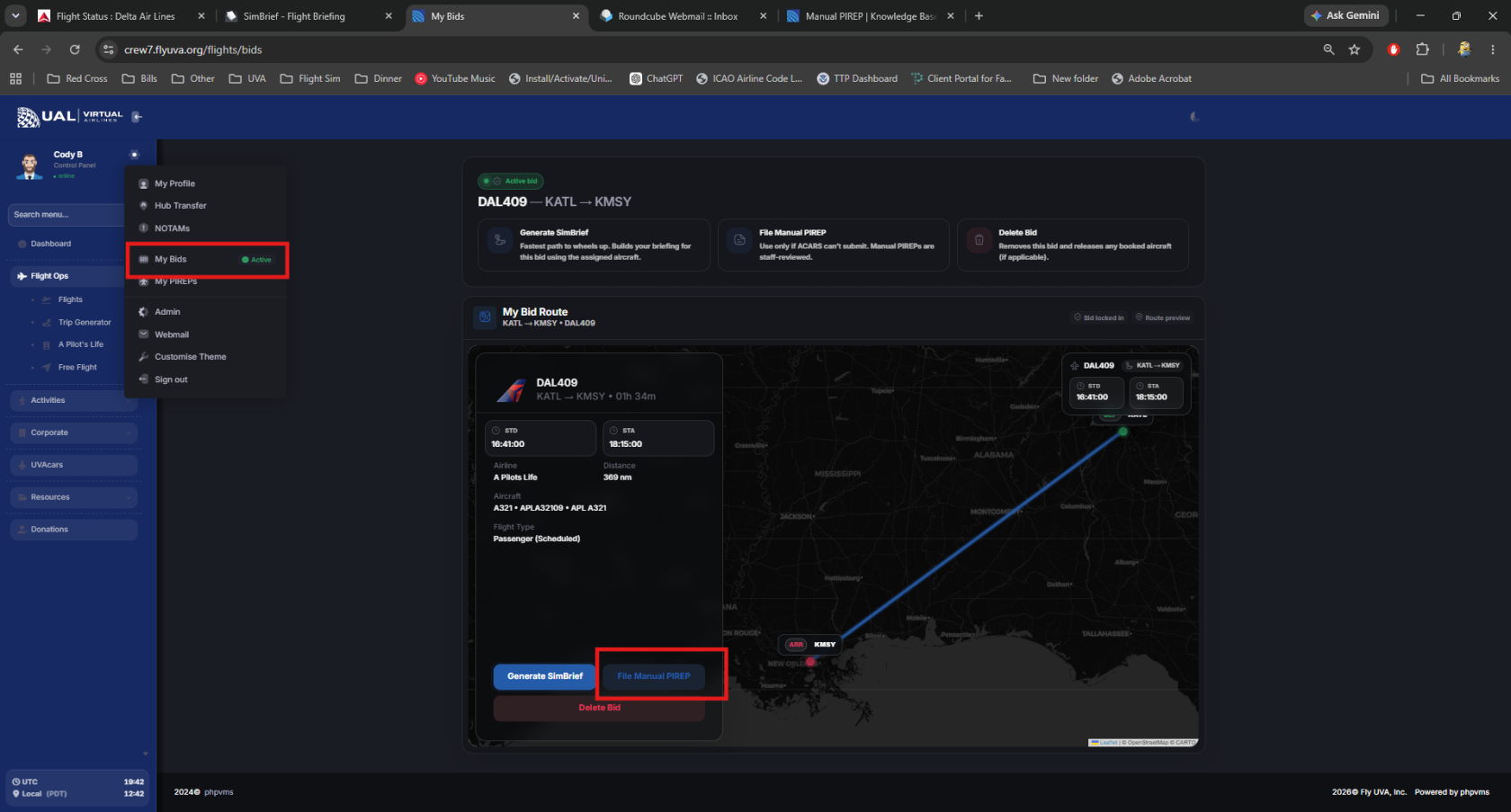Image resolution: width=1511 pixels, height=812 pixels.
Task: Click the File Manual PIREP button below map card
Action: pyautogui.click(x=654, y=676)
